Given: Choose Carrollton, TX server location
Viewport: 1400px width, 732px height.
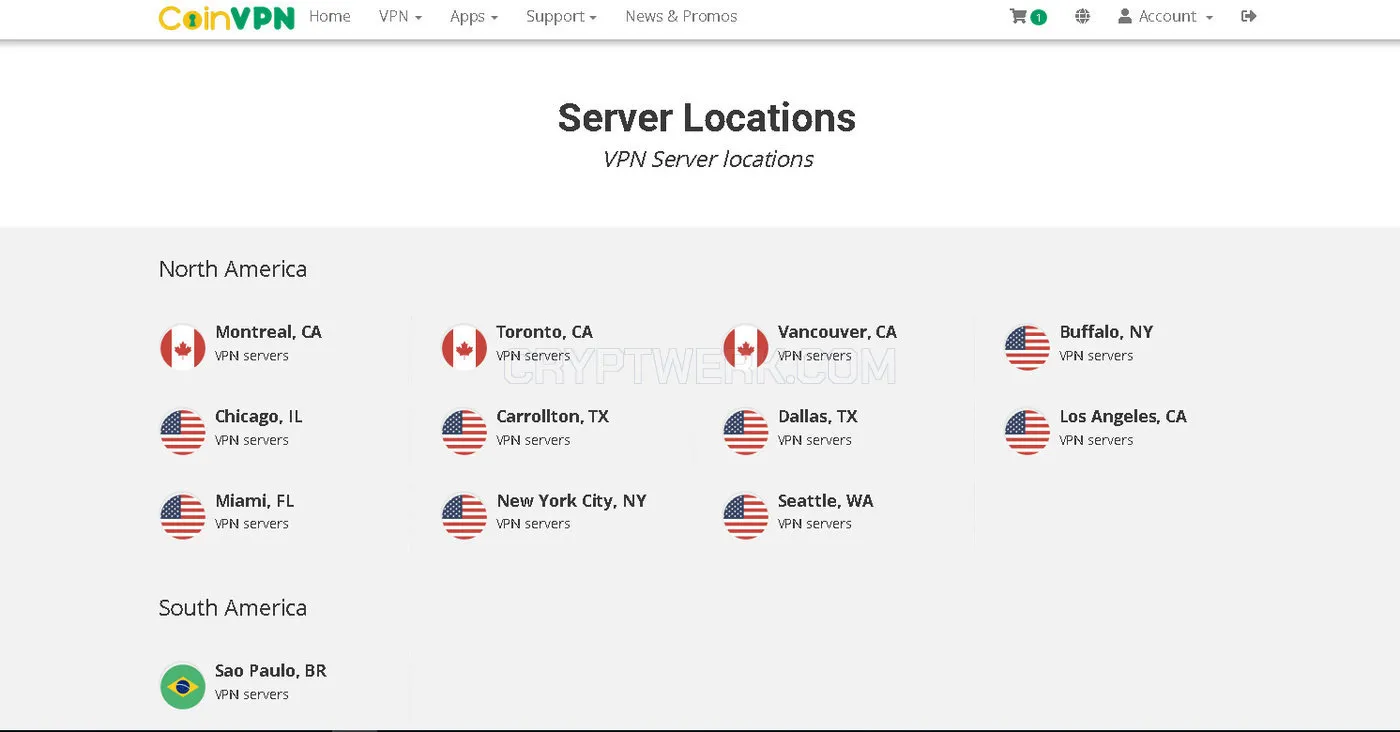Looking at the screenshot, I should click(552, 416).
